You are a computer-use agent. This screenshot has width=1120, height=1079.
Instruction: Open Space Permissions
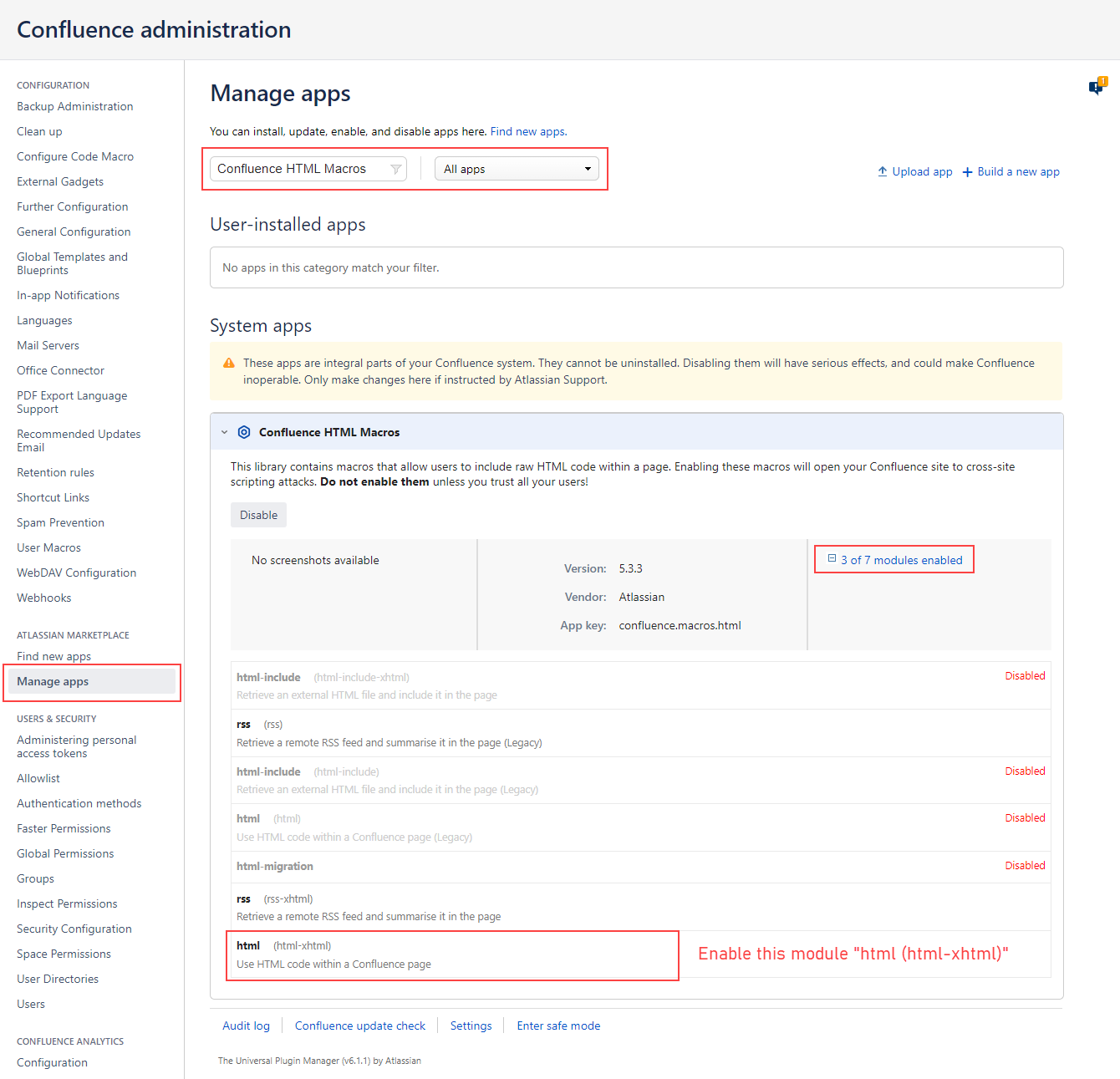tap(64, 954)
